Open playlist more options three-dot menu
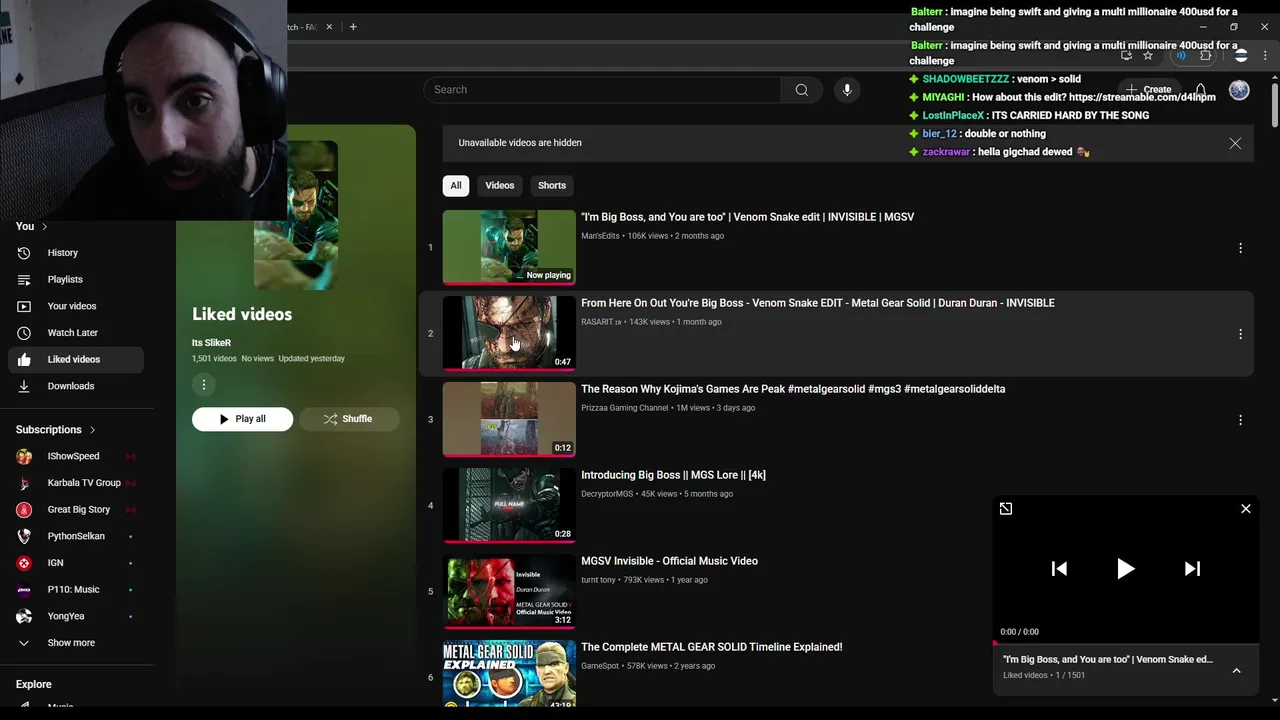 coord(204,385)
